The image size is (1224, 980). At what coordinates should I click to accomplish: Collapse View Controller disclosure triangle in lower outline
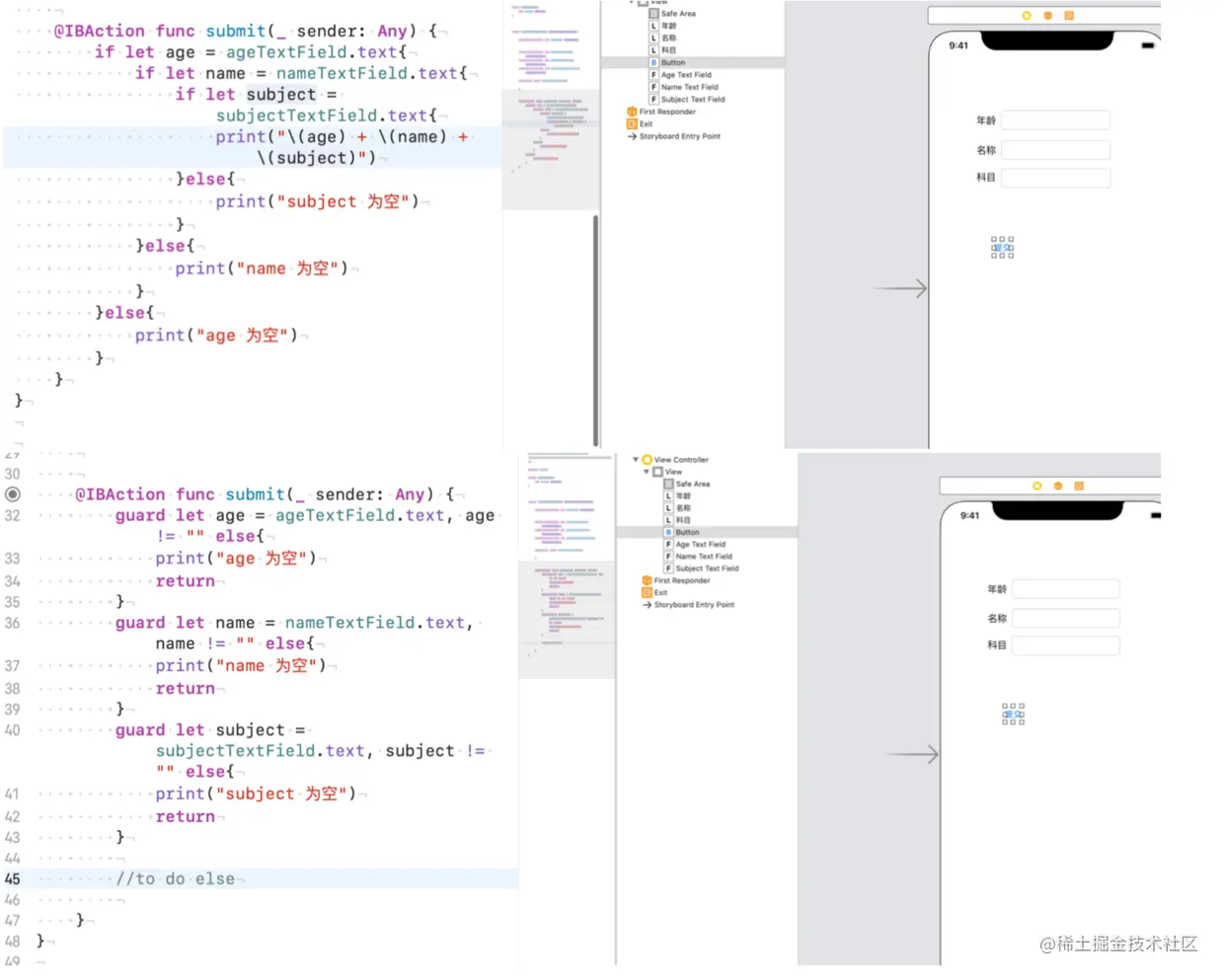tap(635, 460)
